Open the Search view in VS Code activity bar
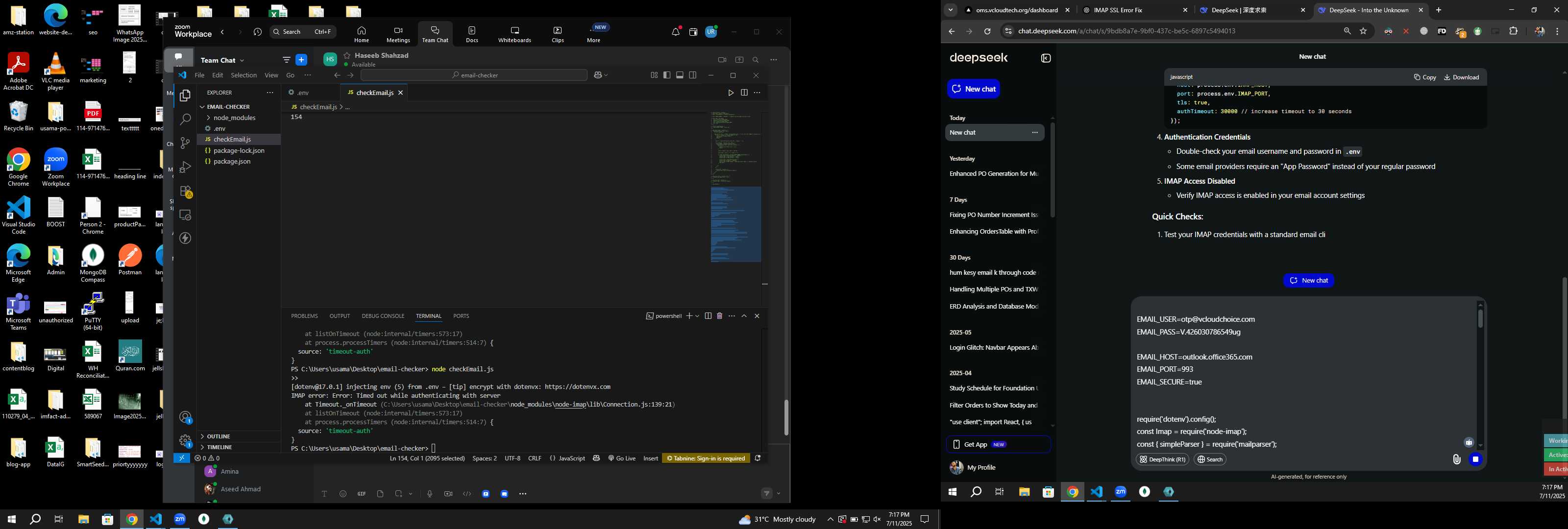The image size is (1568, 529). tap(185, 120)
